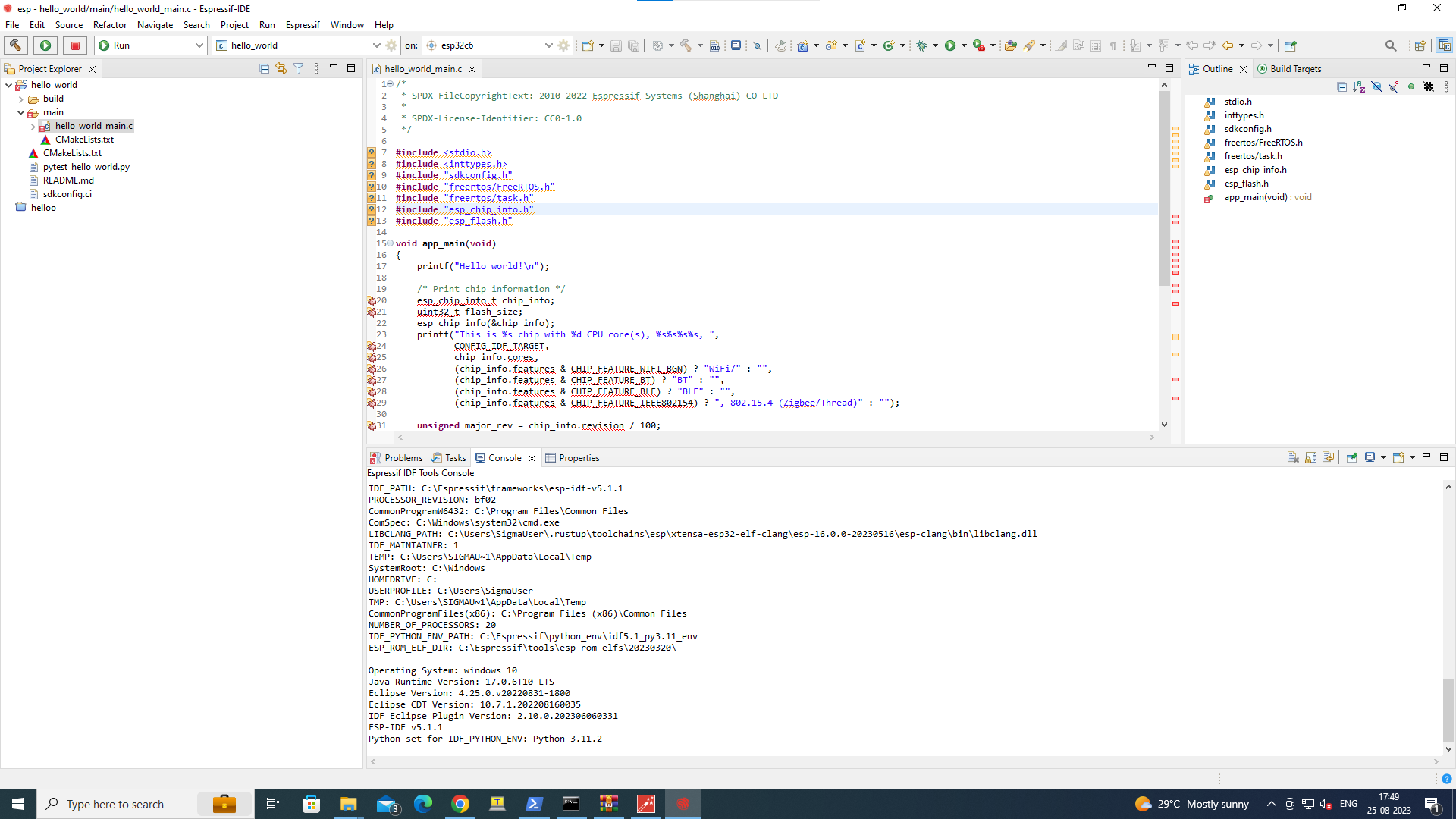Viewport: 1456px width, 819px height.
Task: Sort the Outline alphabetically
Action: coord(1359,86)
